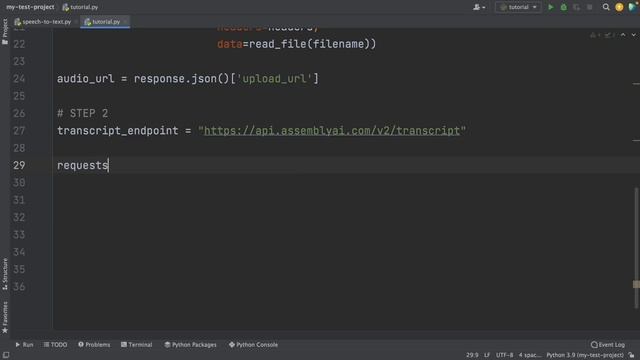Start debugging with the green bug icon
The height and width of the screenshot is (360, 640).
564,7
